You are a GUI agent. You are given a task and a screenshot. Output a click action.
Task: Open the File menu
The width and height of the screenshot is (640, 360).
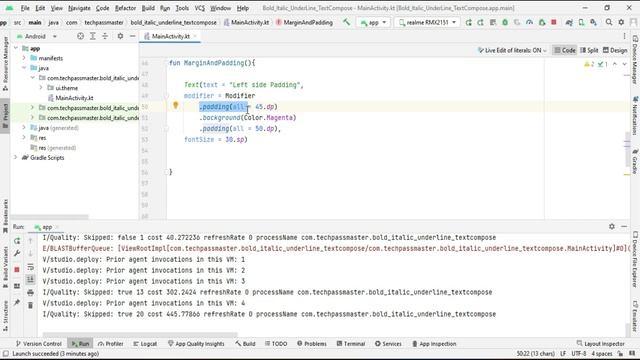coord(25,8)
